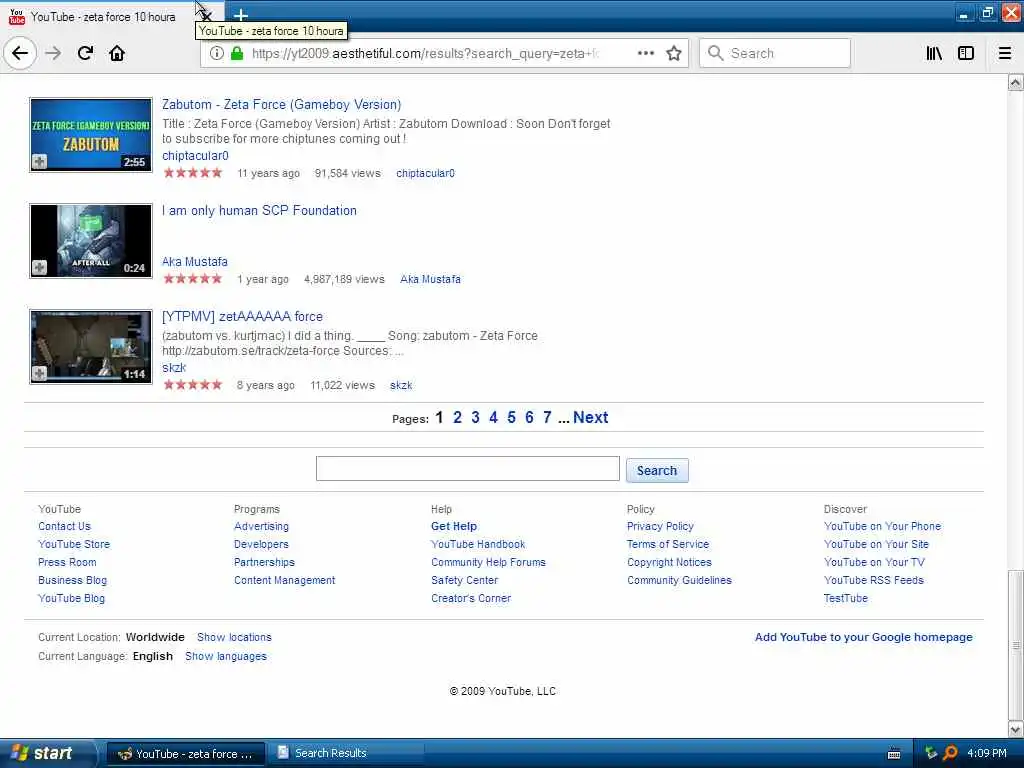Screen dimensions: 1024x768
Task: Open Privacy Policy link
Action: click(660, 526)
